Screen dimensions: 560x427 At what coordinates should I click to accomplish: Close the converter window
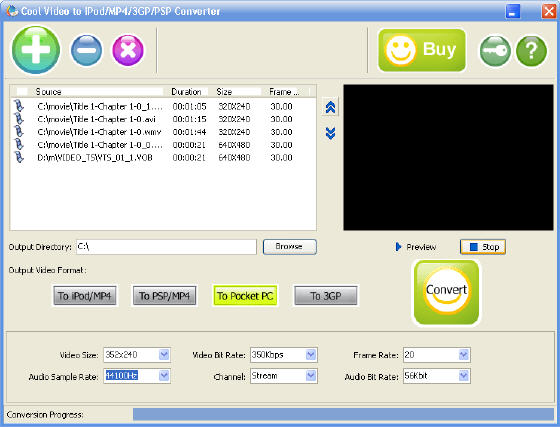(549, 11)
